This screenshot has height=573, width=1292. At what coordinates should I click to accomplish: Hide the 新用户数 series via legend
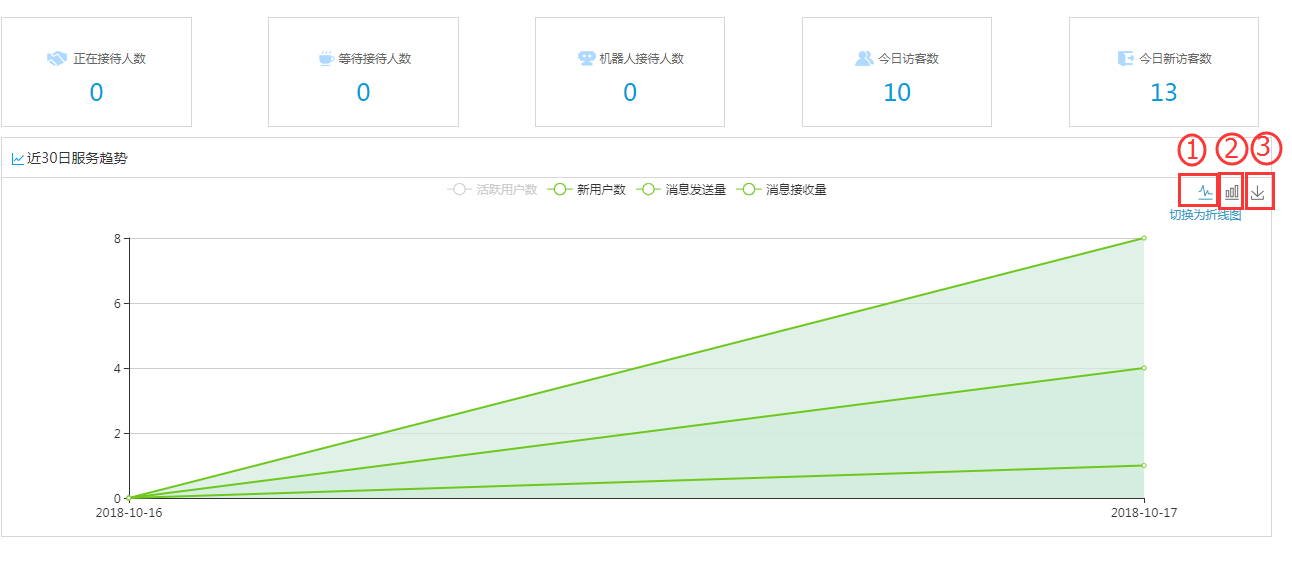pos(588,190)
